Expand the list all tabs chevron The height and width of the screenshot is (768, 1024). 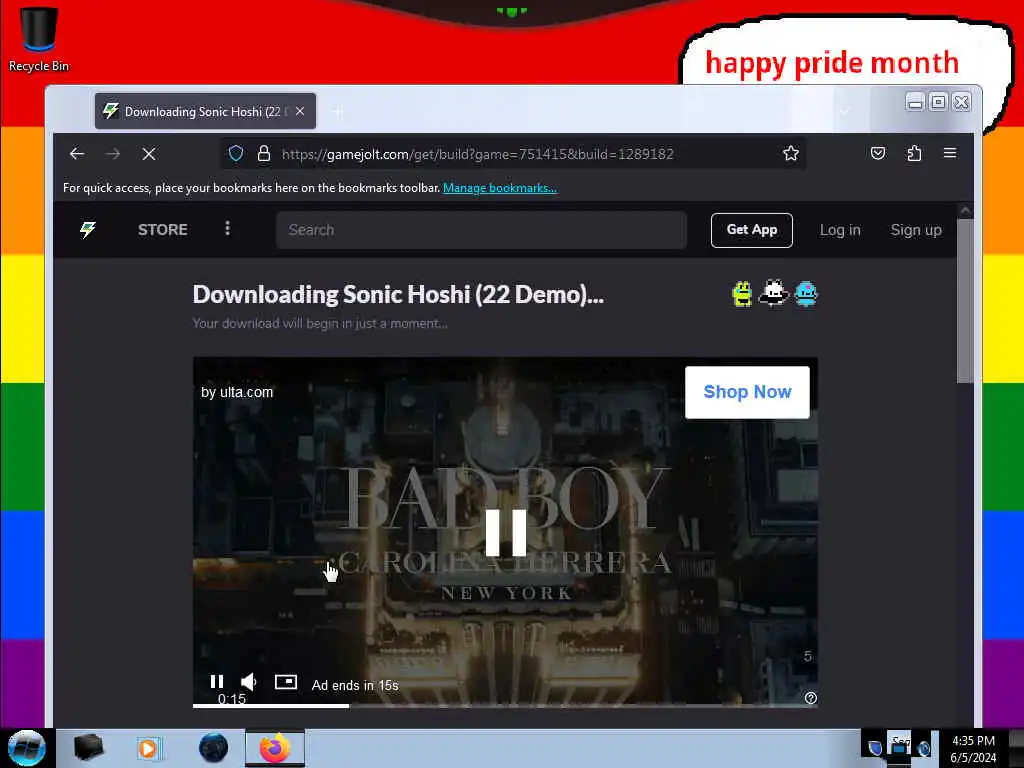[x=844, y=111]
